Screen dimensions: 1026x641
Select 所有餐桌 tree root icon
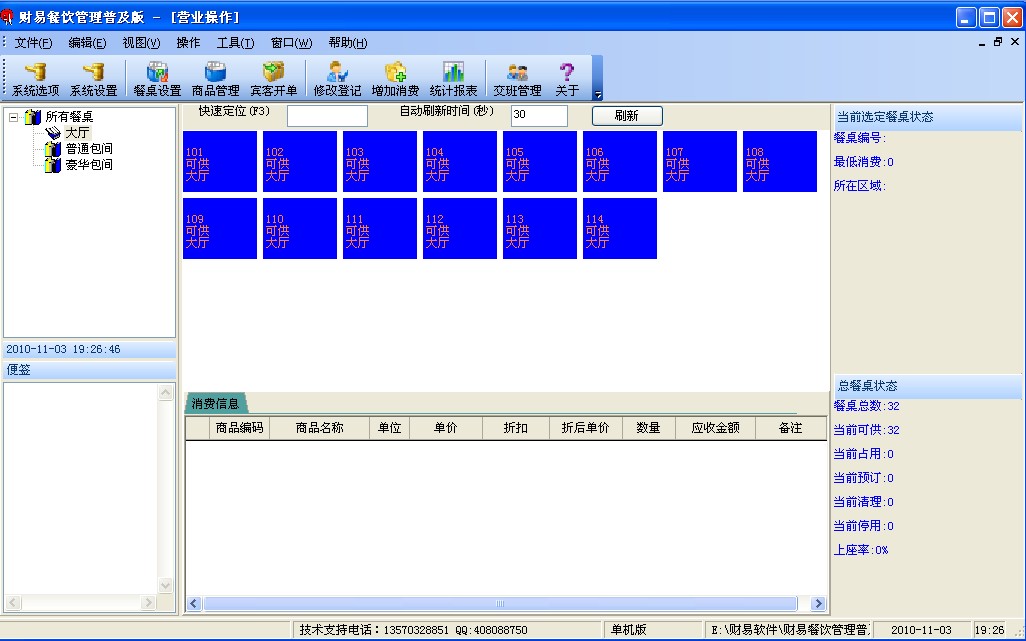[33, 117]
